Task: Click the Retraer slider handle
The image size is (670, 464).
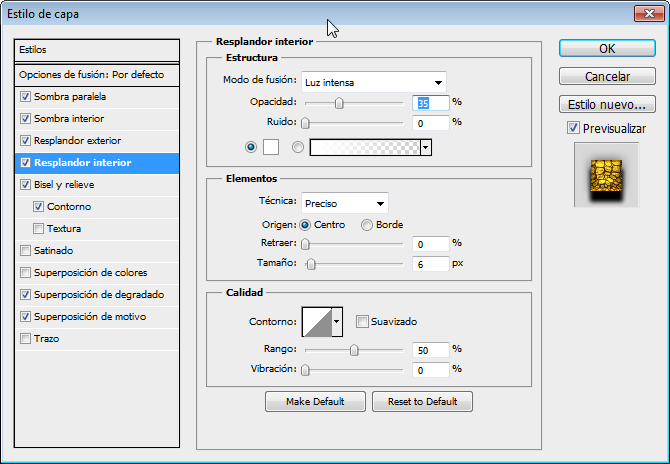Action: pyautogui.click(x=305, y=244)
